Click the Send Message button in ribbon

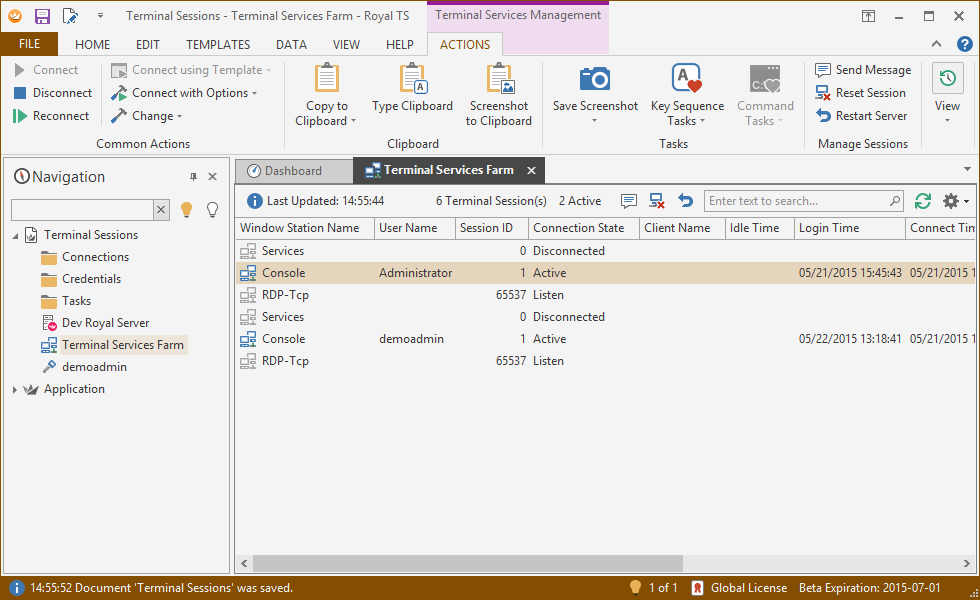(x=863, y=70)
